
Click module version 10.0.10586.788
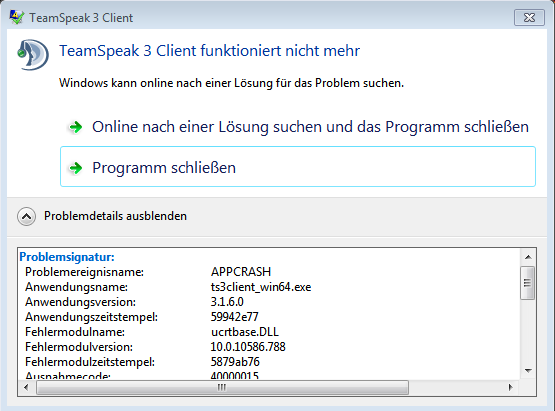pyautogui.click(x=248, y=347)
